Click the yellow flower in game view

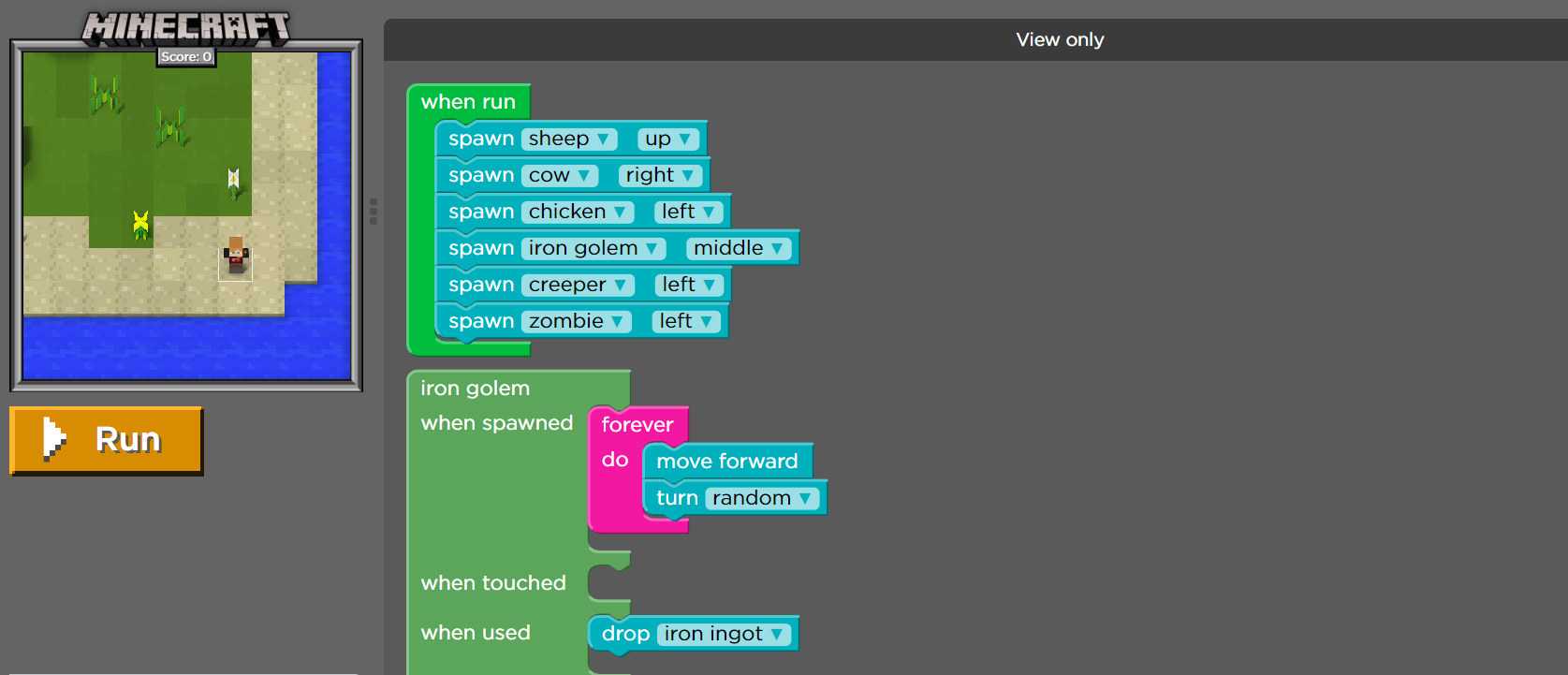pos(140,225)
